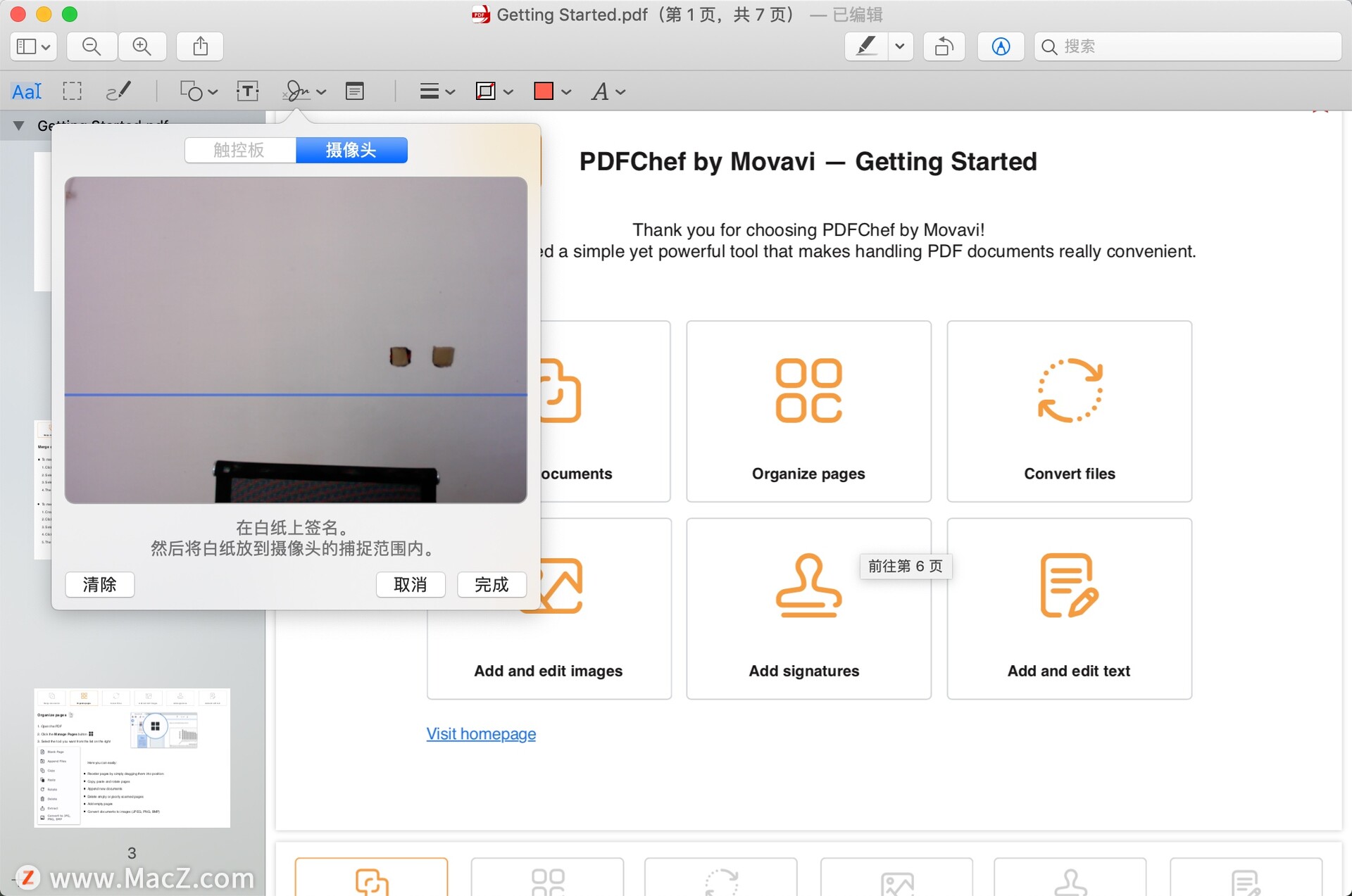
Task: Open the text style A dropdown
Action: tap(608, 92)
